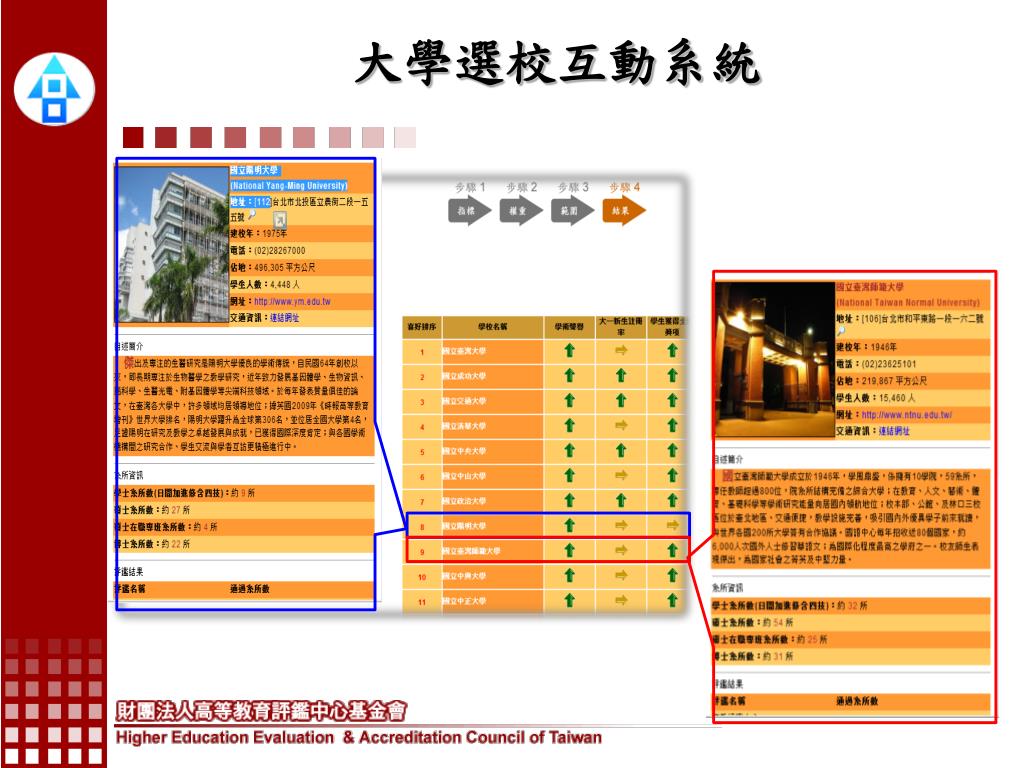Click rank 4 學術聲譽 green up arrow
Viewport: 1024px width, 768px height.
coord(569,425)
